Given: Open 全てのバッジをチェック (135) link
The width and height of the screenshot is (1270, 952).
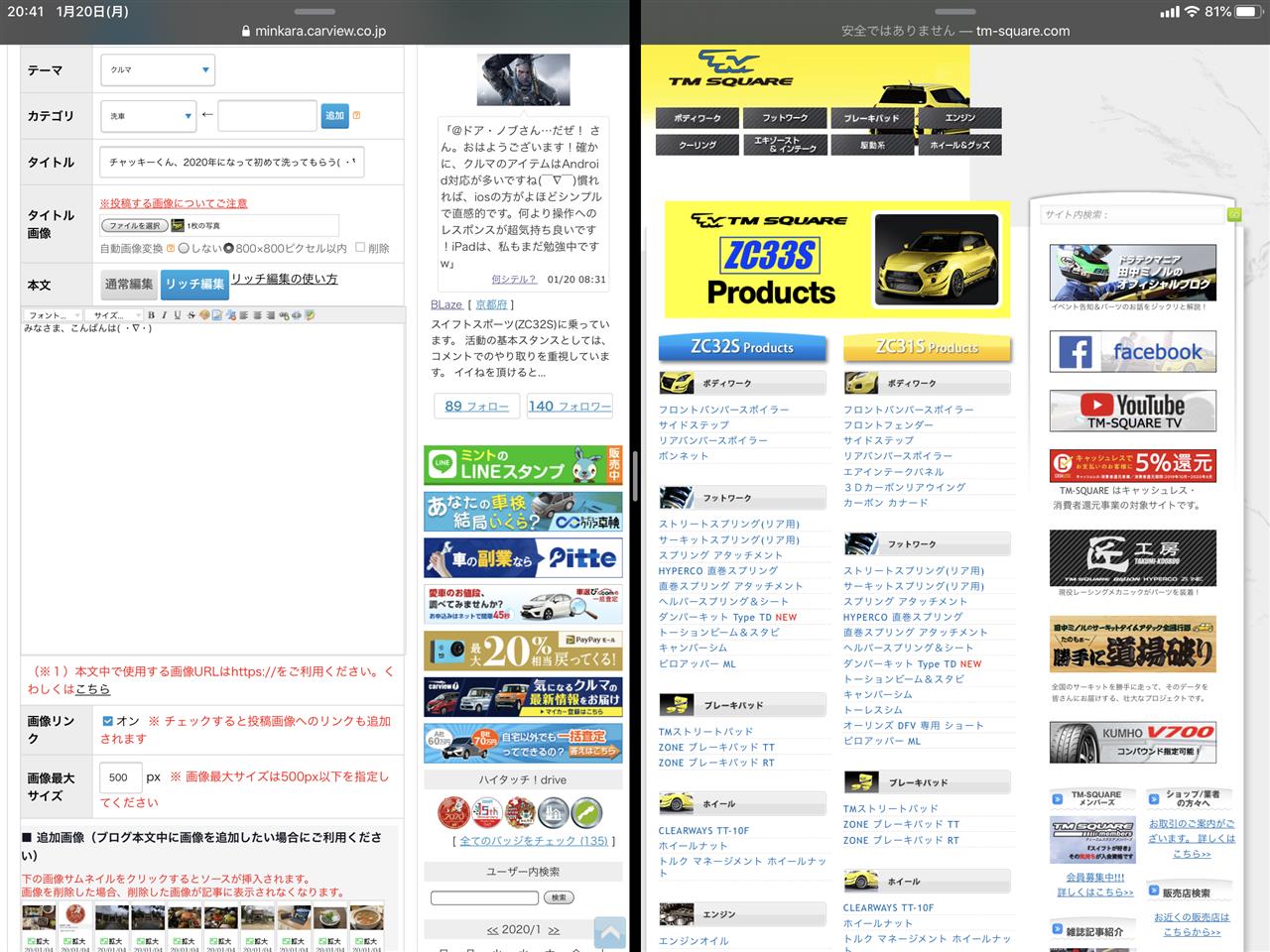Looking at the screenshot, I should [534, 841].
